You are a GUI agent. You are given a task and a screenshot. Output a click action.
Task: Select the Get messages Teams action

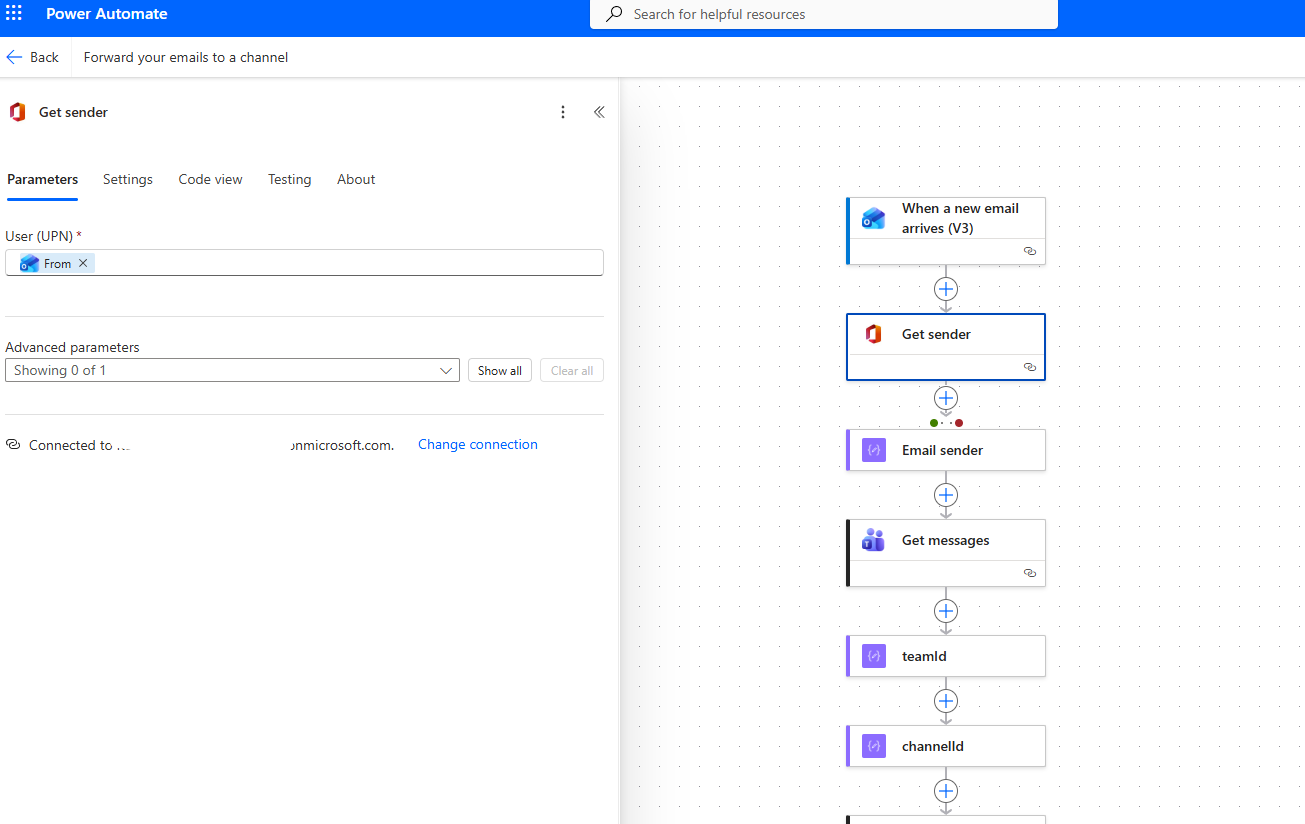coord(945,541)
